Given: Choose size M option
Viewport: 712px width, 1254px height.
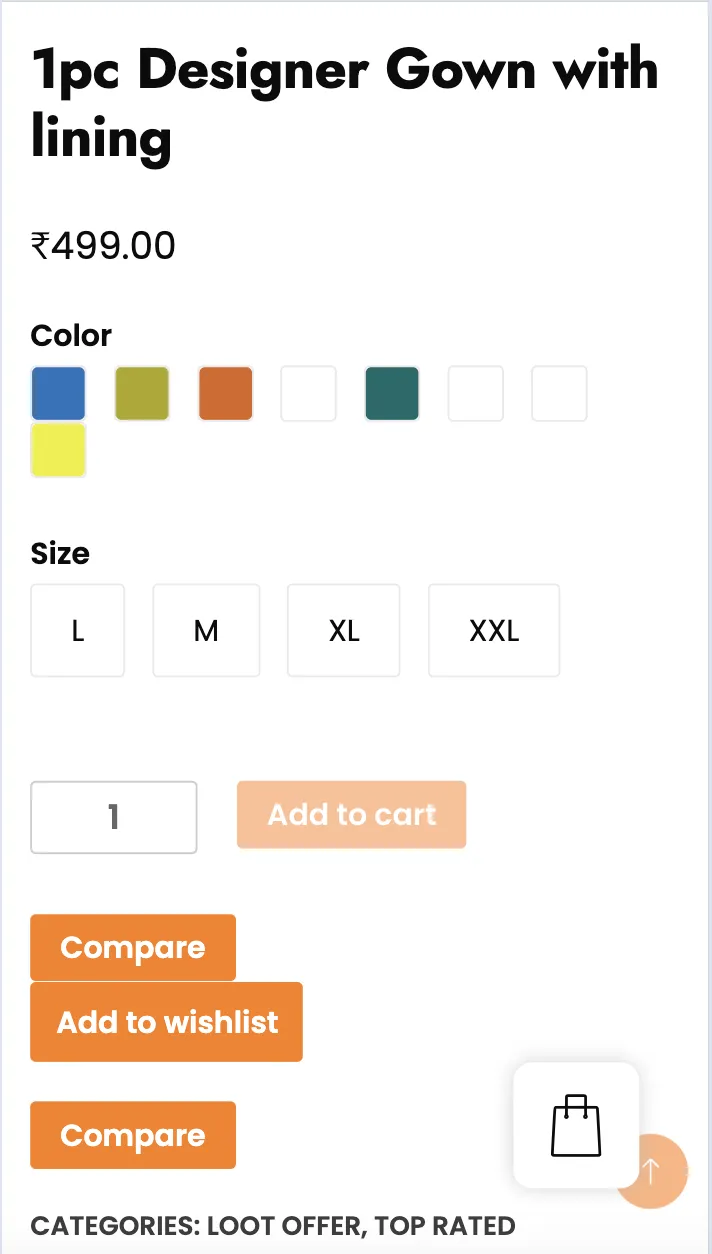Looking at the screenshot, I should (x=206, y=631).
